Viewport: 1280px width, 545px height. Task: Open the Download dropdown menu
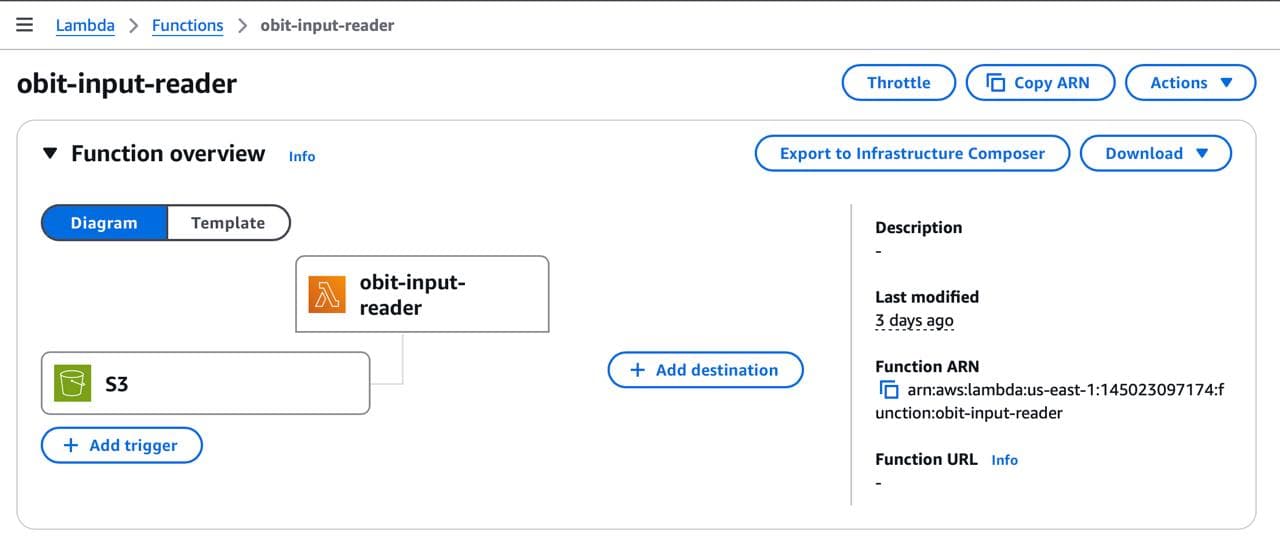(x=1156, y=154)
